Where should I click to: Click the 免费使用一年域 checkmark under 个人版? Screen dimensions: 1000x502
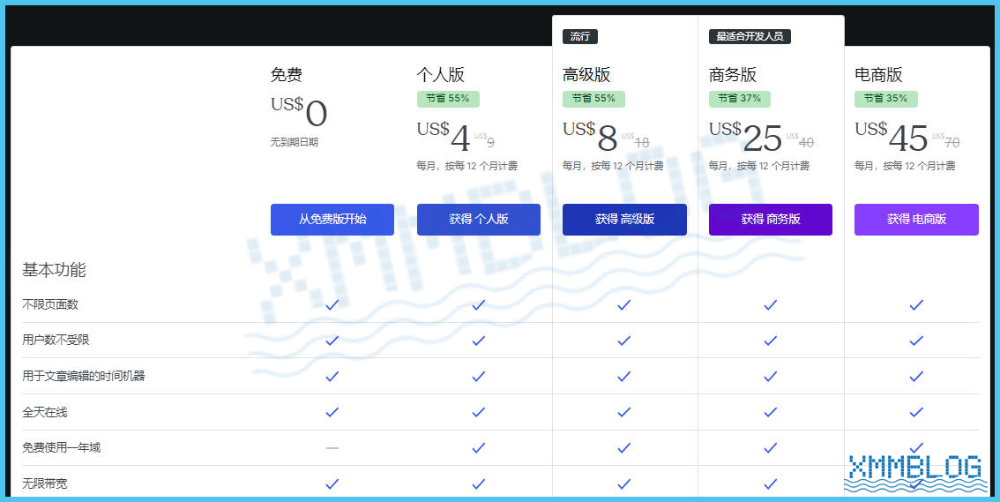coord(478,448)
